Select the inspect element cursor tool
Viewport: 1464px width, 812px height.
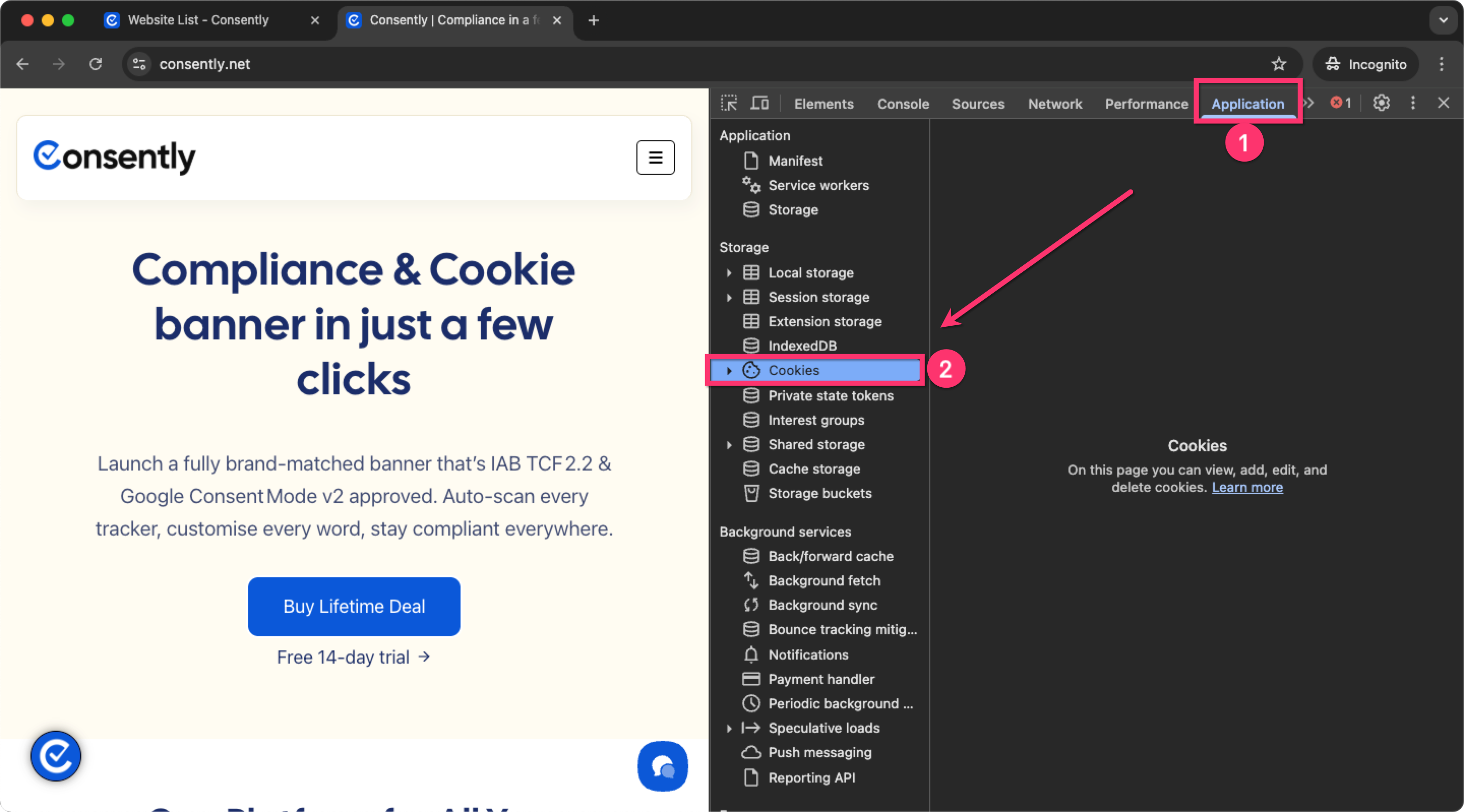pyautogui.click(x=730, y=103)
